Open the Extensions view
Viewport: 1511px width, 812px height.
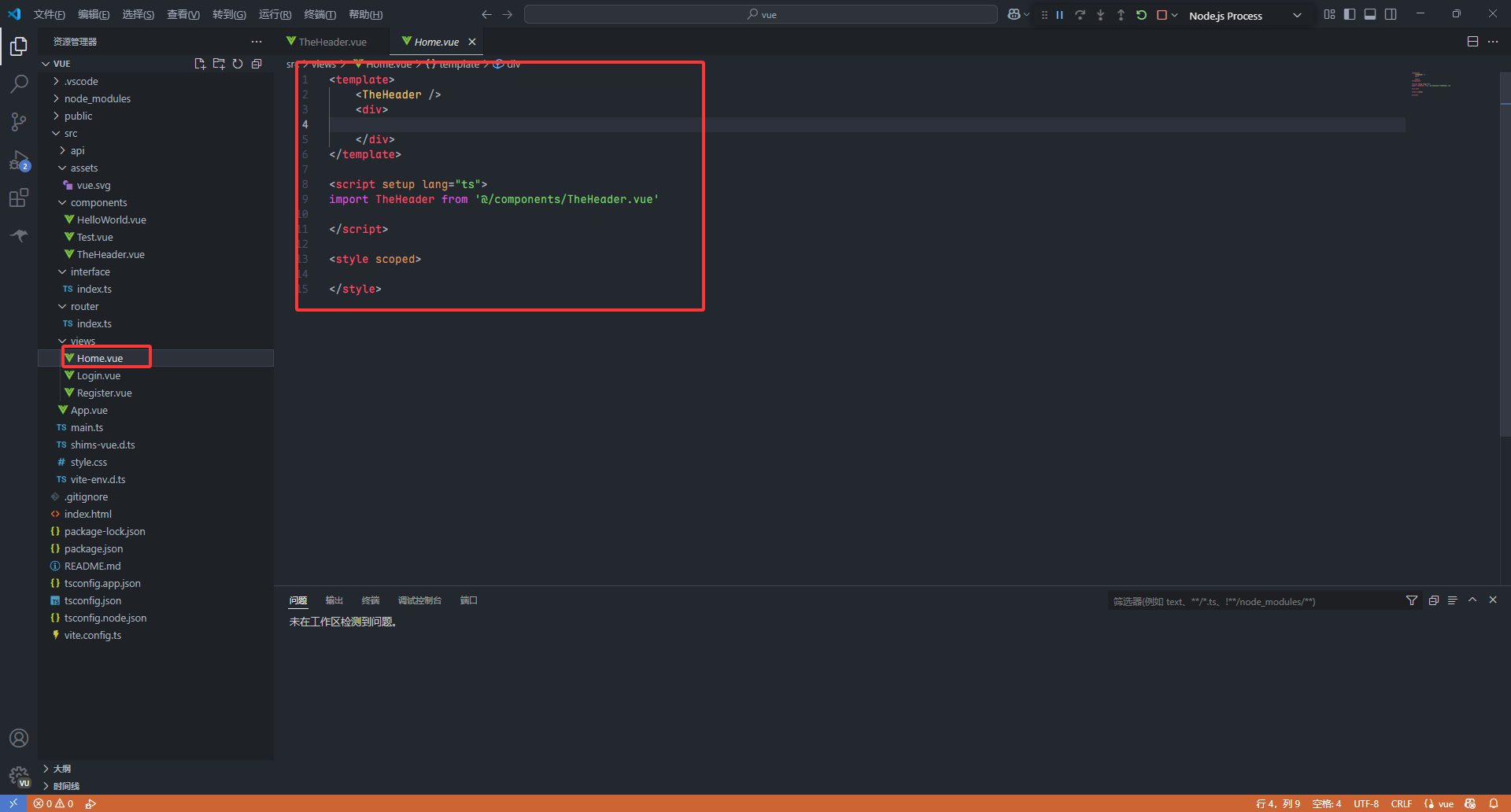(19, 198)
